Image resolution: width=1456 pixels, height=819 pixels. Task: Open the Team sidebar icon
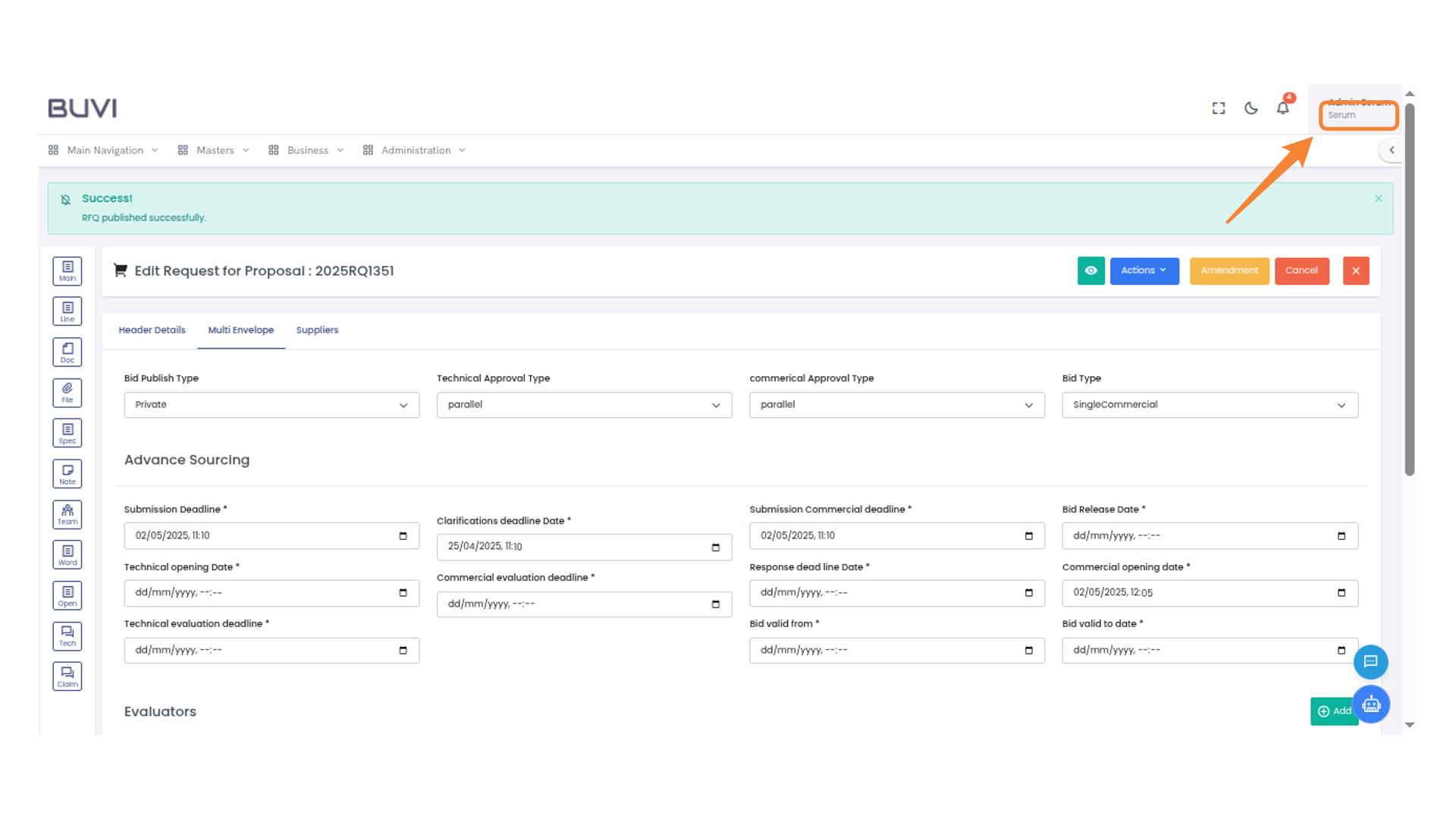click(67, 514)
